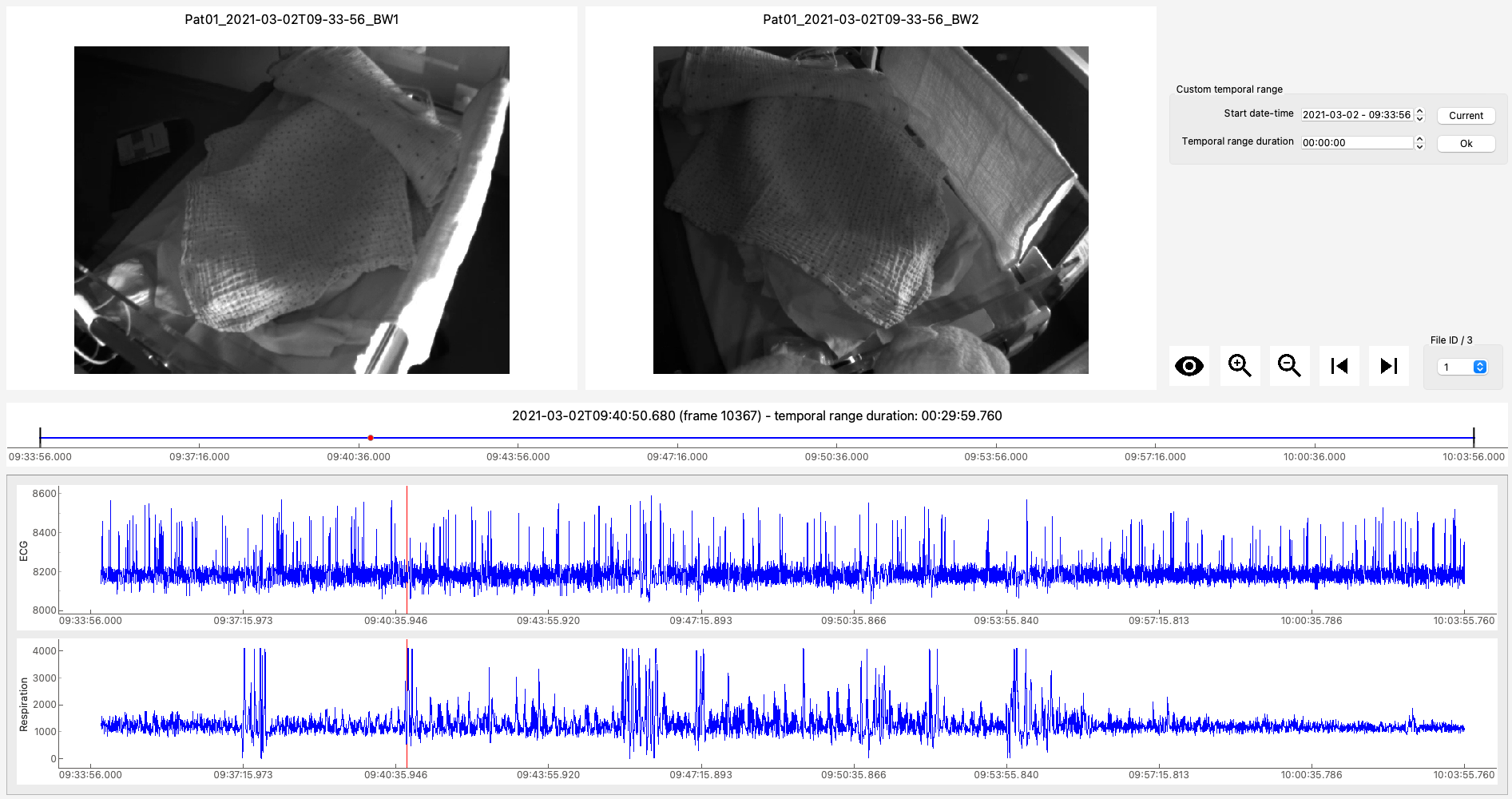Viewport: 1512px width, 799px height.
Task: Decrement temporal range duration stepper
Action: tap(1419, 147)
